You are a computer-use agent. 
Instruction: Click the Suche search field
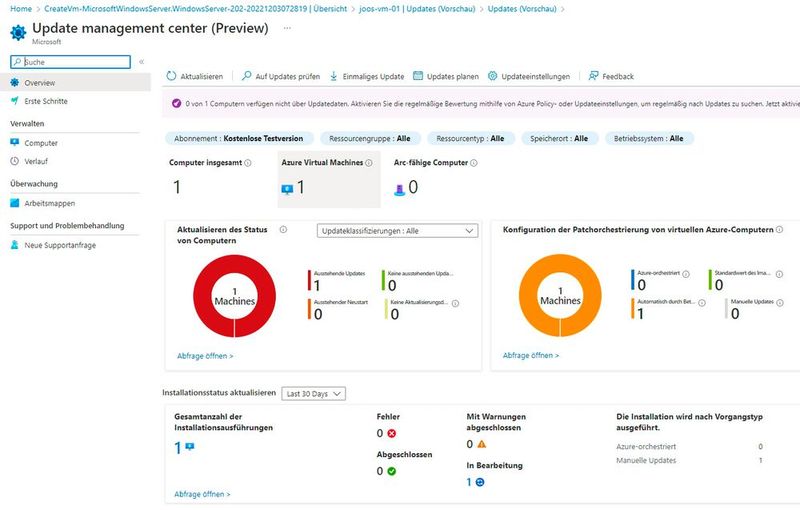[70, 62]
